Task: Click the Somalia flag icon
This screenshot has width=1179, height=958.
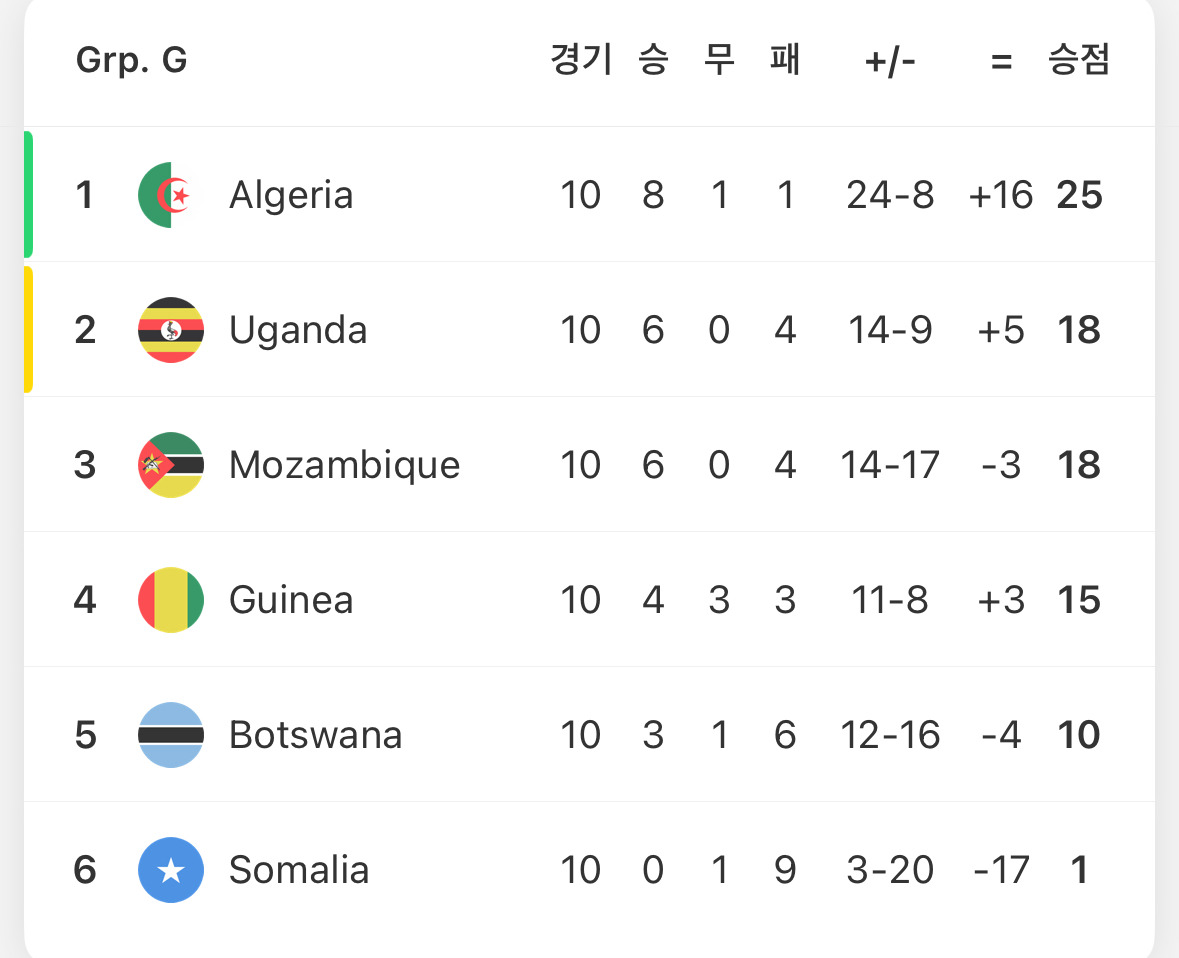Action: (x=170, y=870)
